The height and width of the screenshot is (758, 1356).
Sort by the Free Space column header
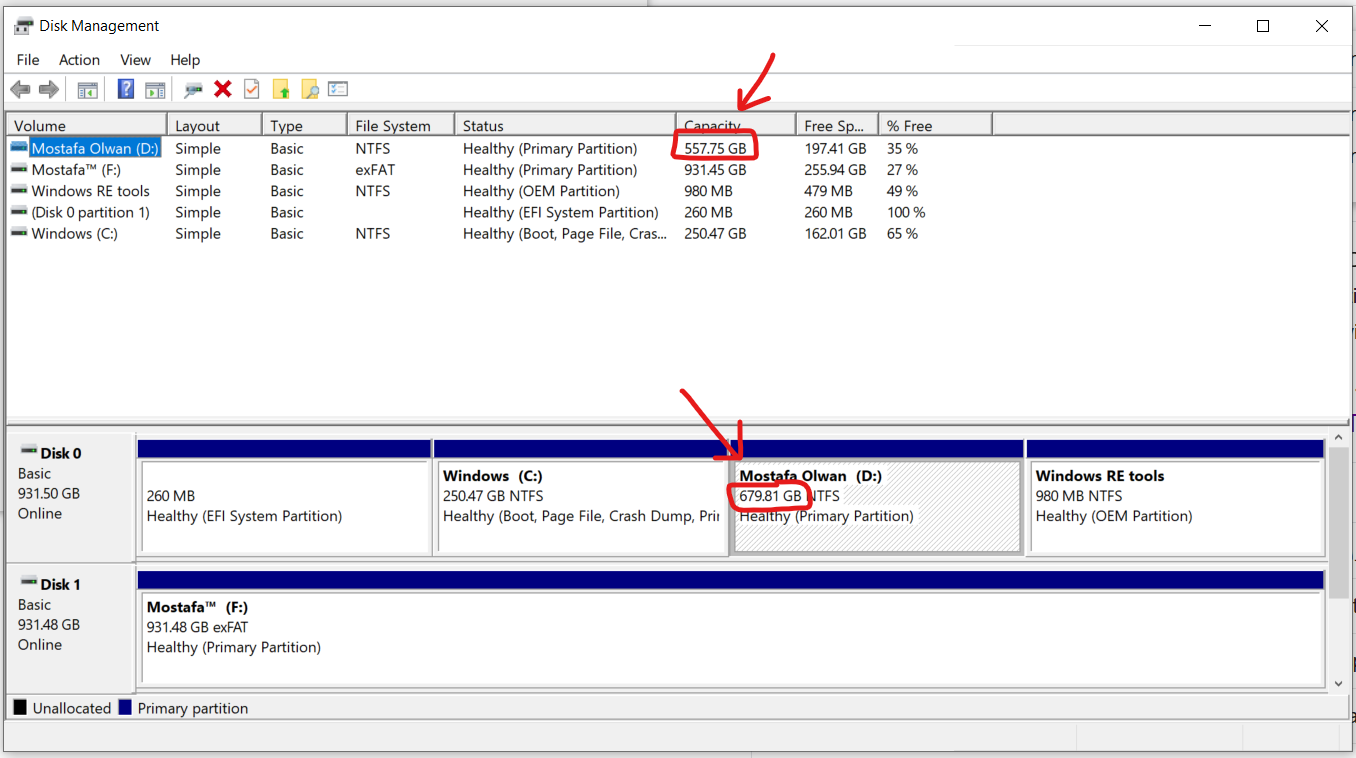[837, 125]
